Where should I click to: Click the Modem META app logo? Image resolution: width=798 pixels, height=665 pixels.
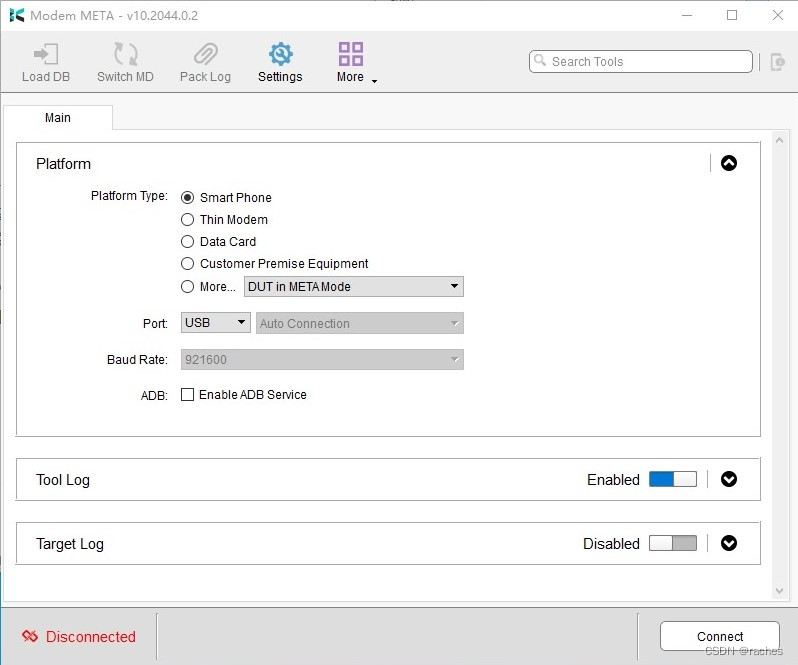[x=17, y=15]
